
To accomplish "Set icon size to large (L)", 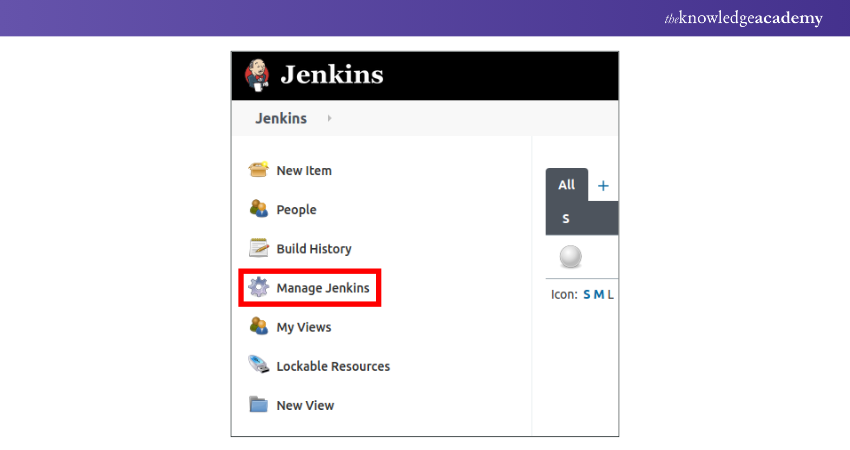I will coord(611,295).
